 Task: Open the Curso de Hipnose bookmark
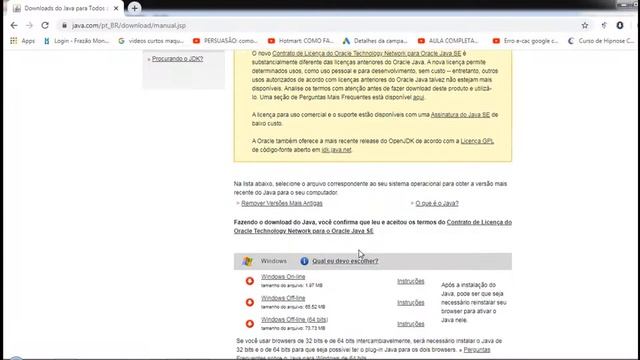click(x=601, y=41)
